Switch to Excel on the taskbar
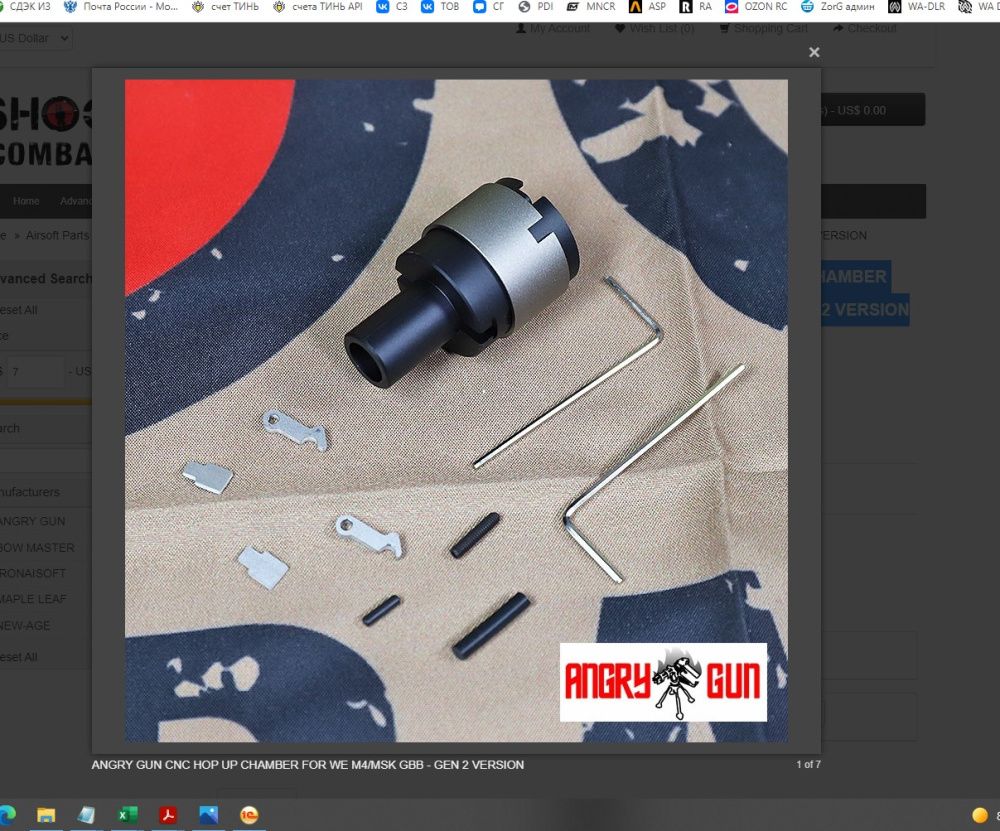This screenshot has width=1000, height=831. pyautogui.click(x=127, y=815)
